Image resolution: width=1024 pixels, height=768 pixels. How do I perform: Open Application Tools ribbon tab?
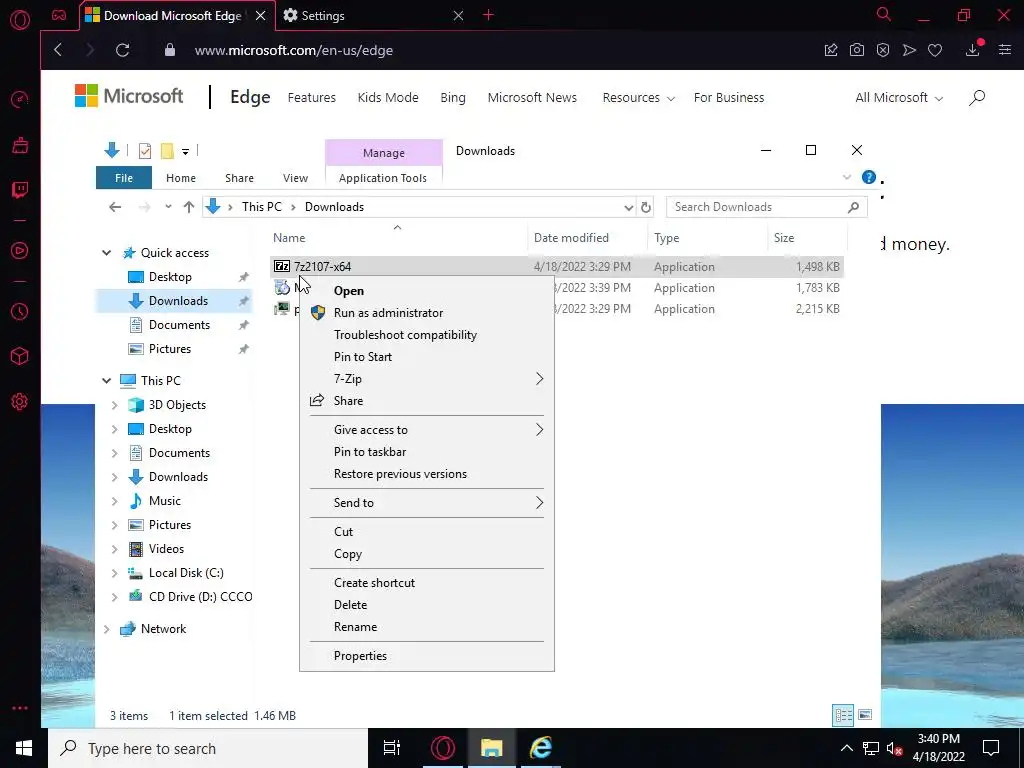tap(383, 178)
